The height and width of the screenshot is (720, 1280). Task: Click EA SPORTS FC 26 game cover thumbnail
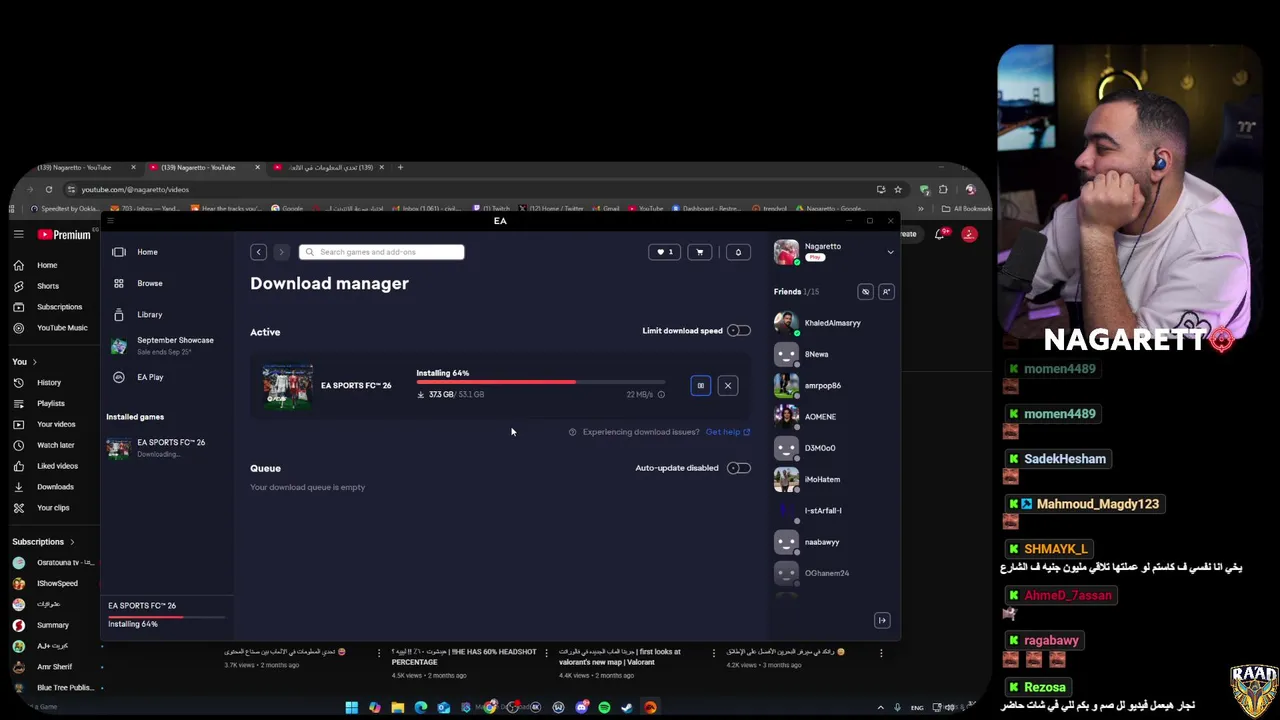288,386
